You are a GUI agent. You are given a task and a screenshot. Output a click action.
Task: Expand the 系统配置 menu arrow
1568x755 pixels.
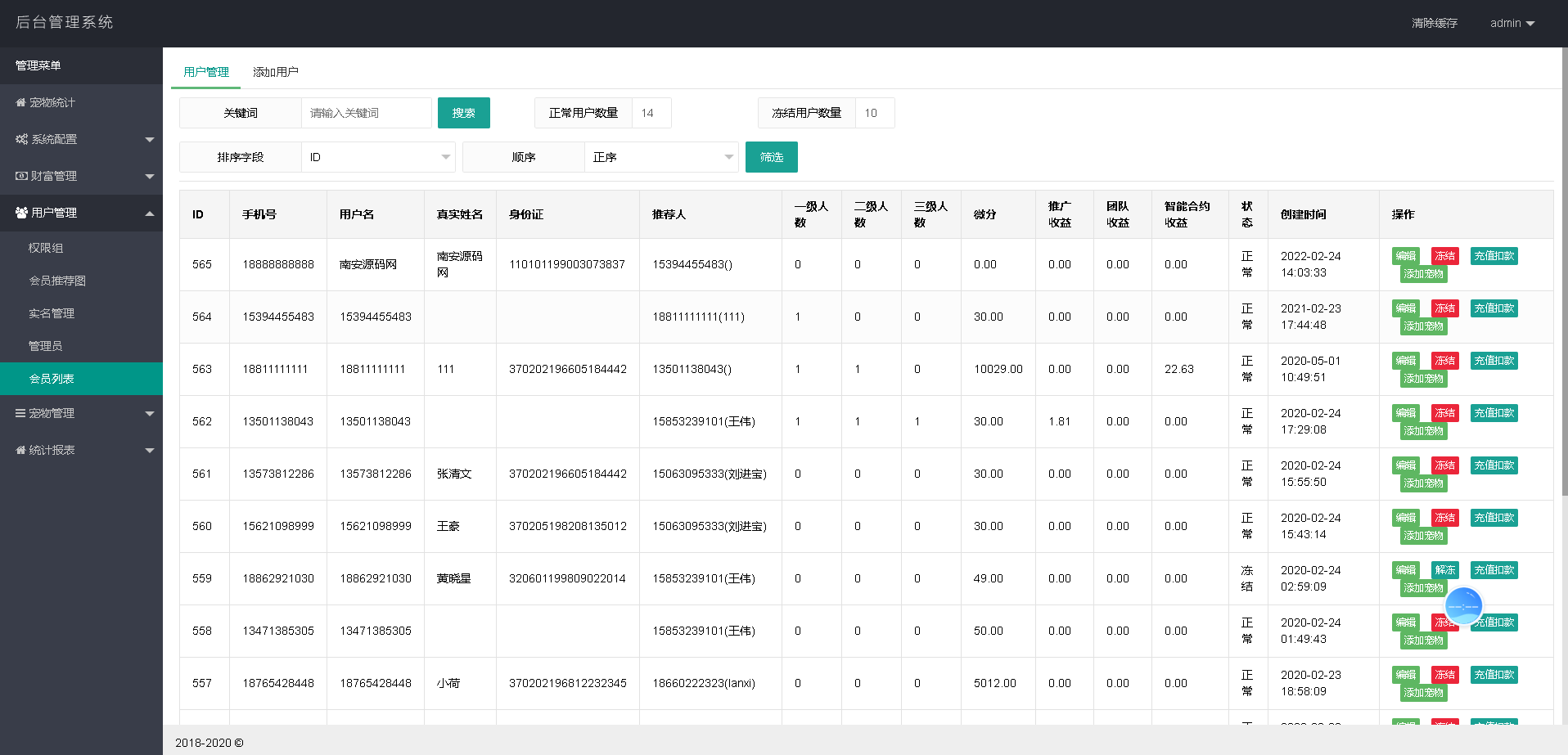point(150,140)
